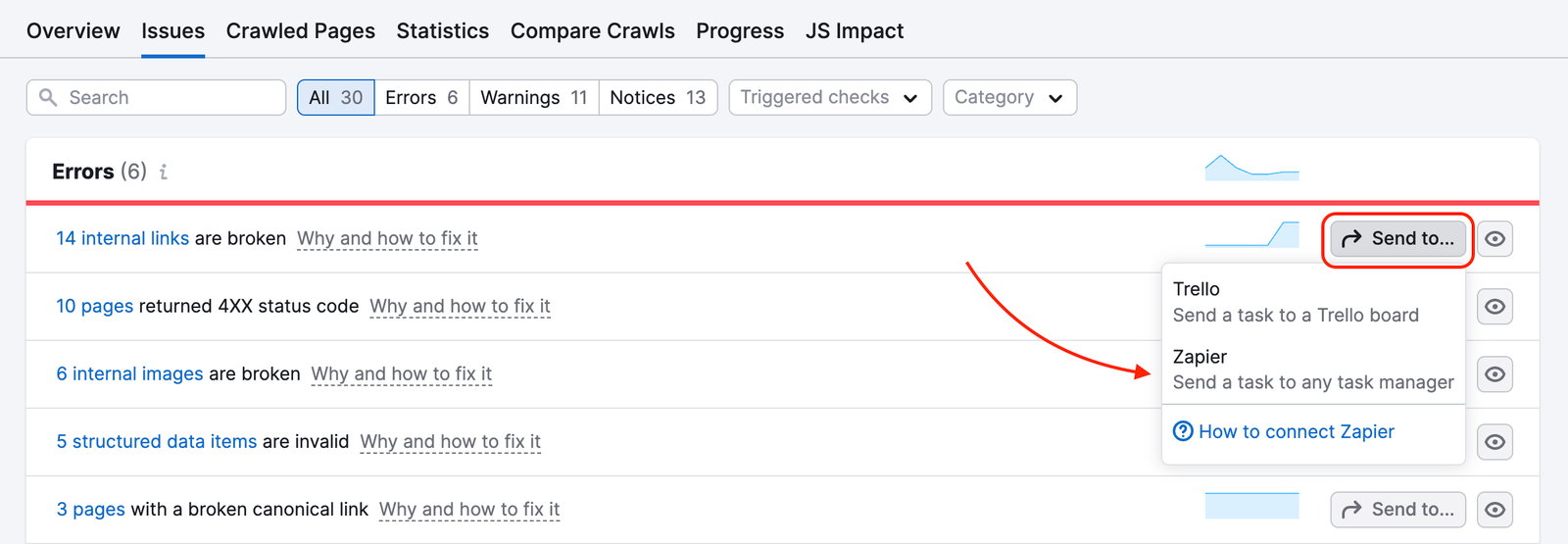
Task: Hide the 6 internal images issue
Action: (1494, 373)
